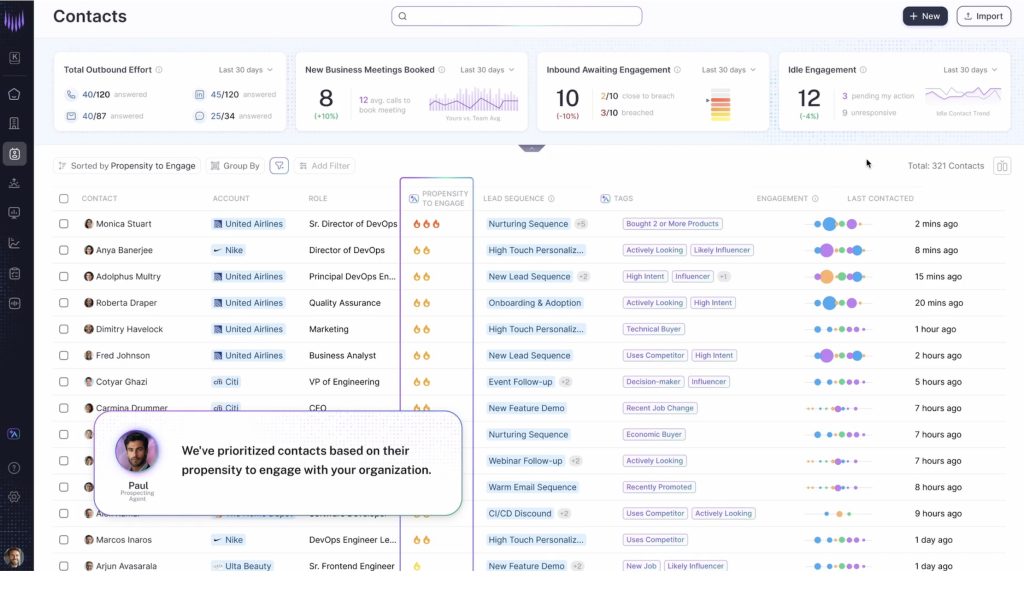Screen dimensions: 1024x594
Task: Click the Import button
Action: point(983,16)
